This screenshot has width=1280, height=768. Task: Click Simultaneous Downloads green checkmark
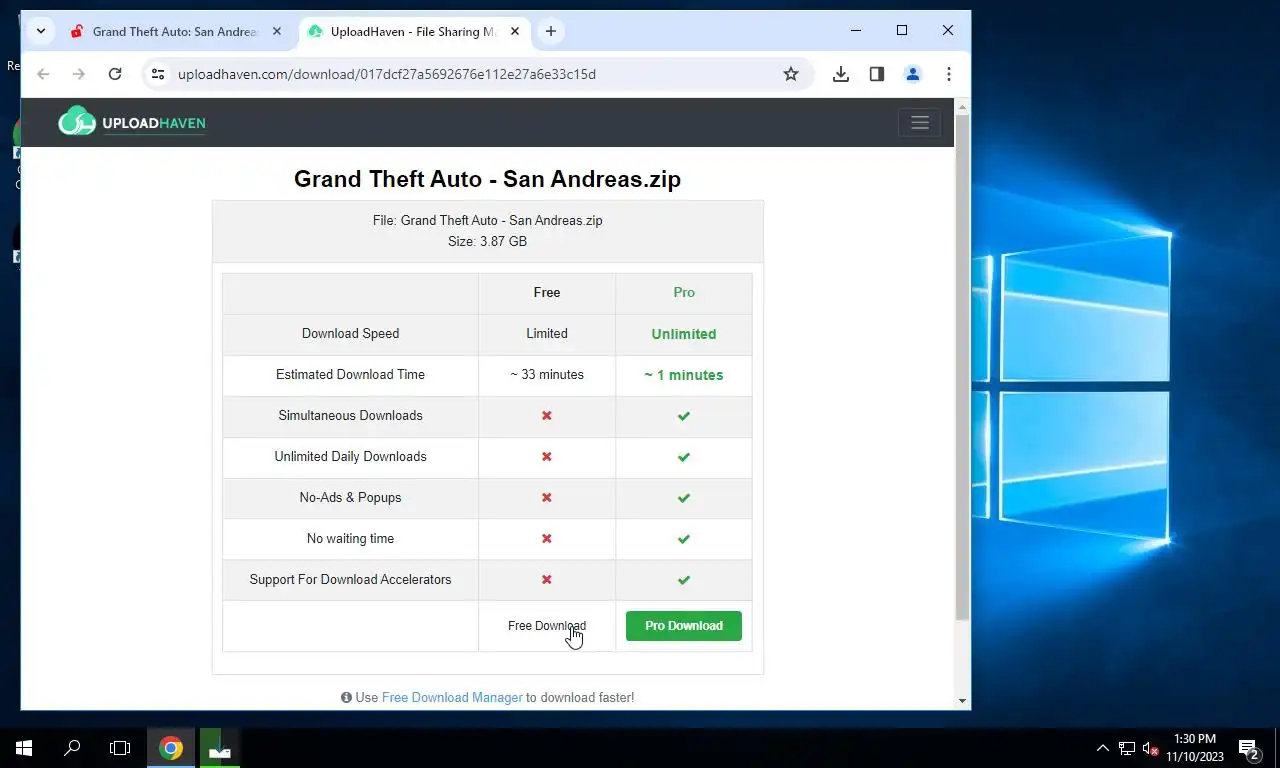pos(684,415)
